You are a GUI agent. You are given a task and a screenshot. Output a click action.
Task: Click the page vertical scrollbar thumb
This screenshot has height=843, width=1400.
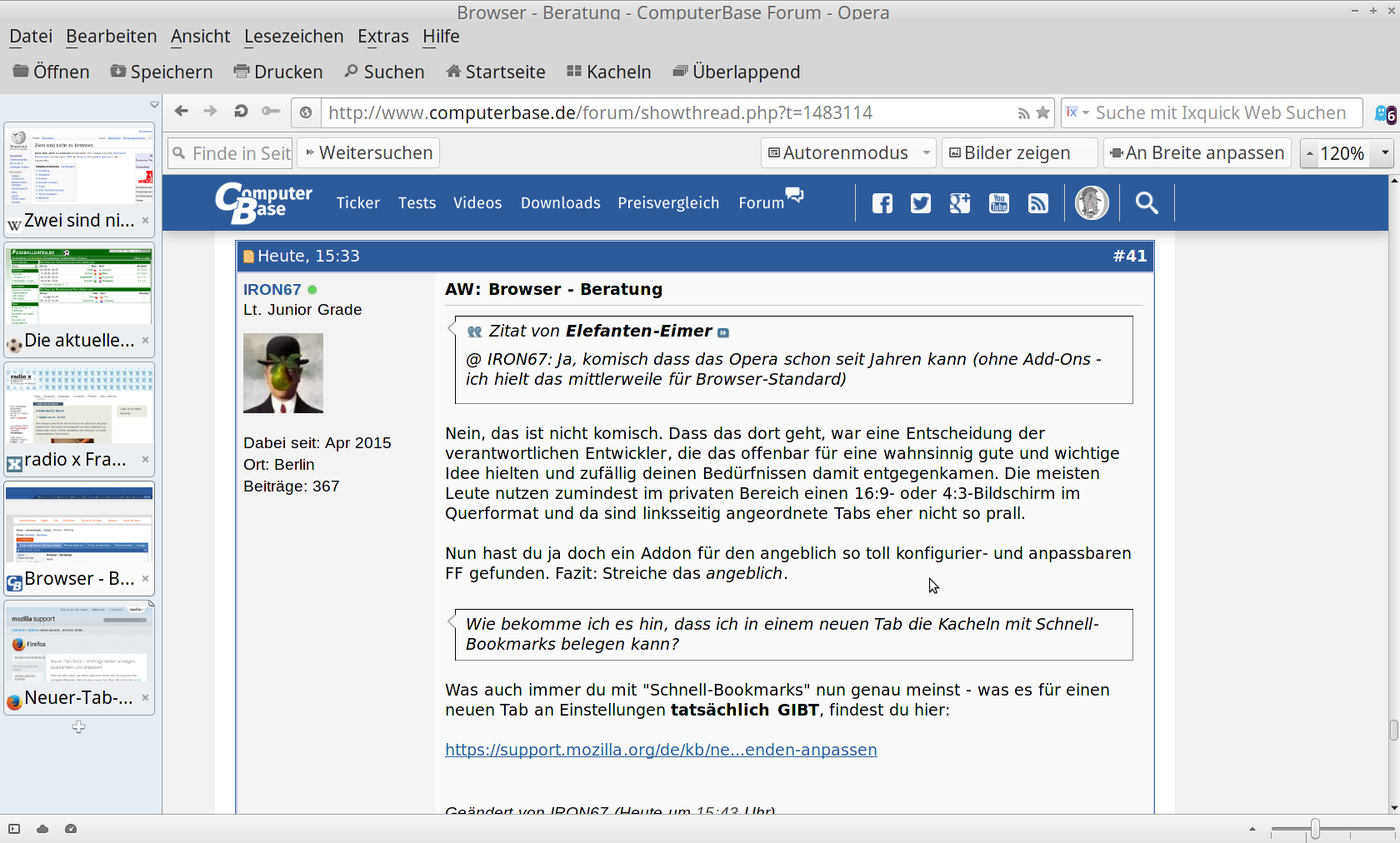click(x=1393, y=731)
